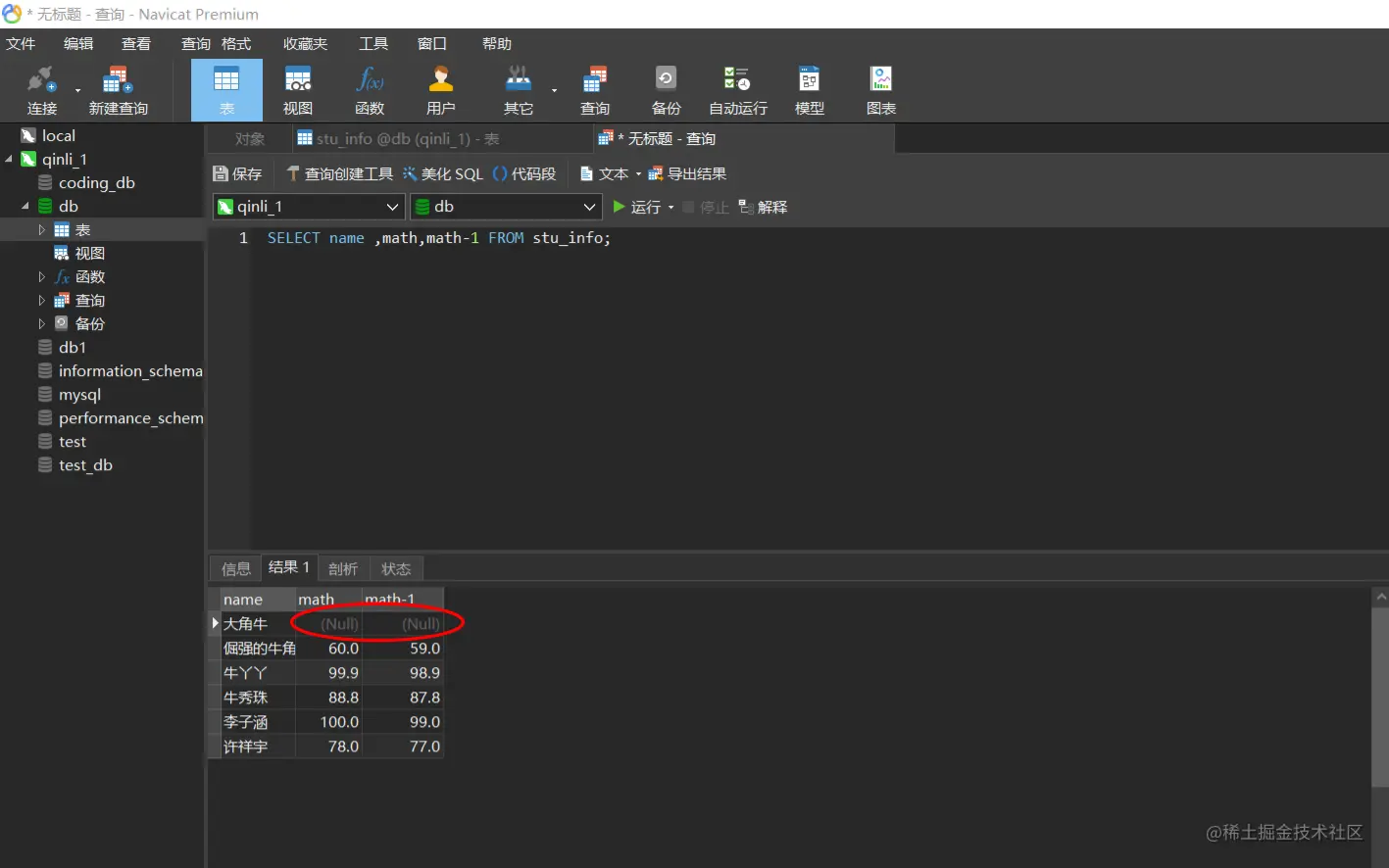Open the Connection (连接) toolbar icon
This screenshot has height=868, width=1389.
coord(42,90)
